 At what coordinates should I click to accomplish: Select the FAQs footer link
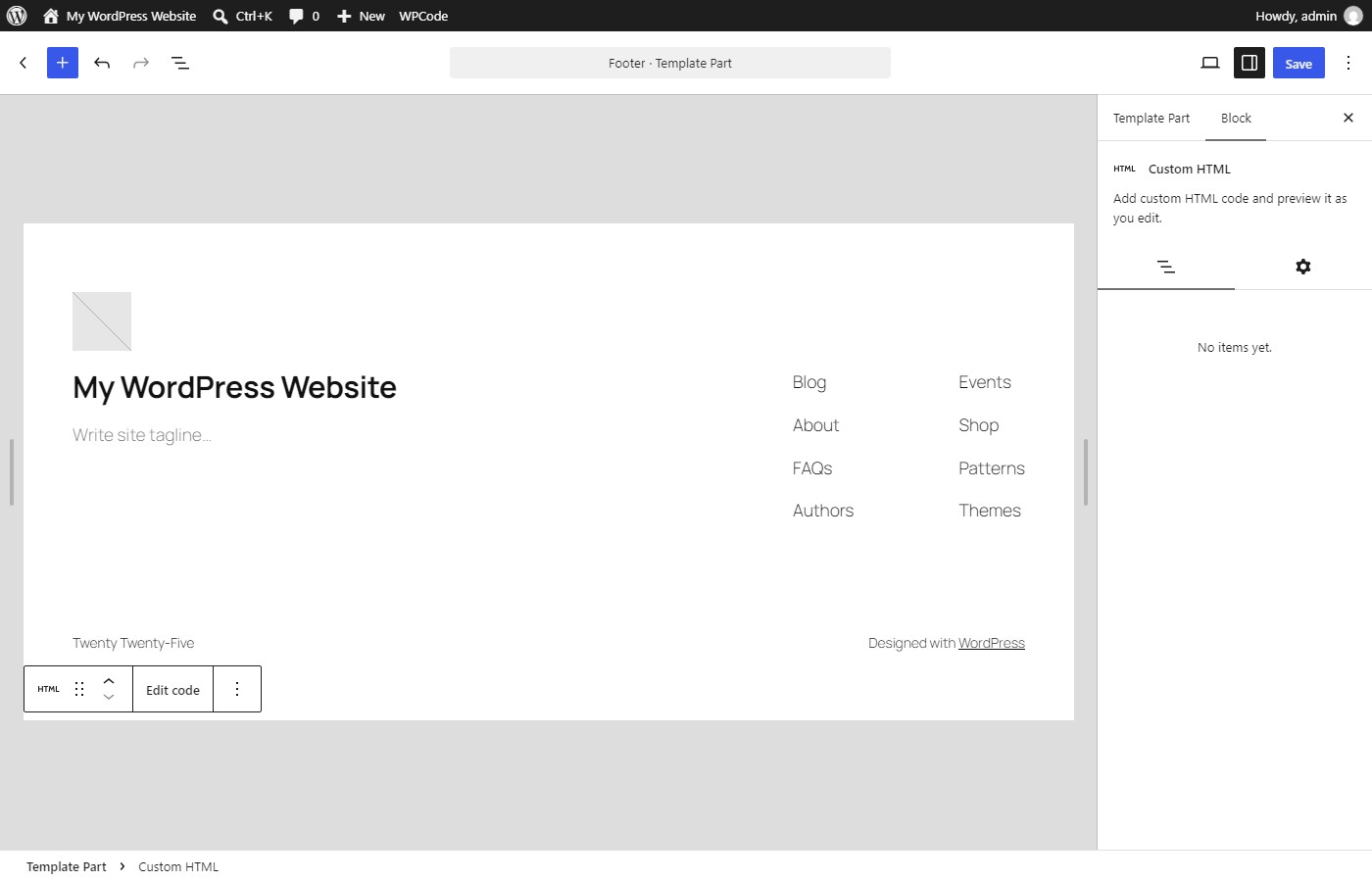click(x=812, y=468)
